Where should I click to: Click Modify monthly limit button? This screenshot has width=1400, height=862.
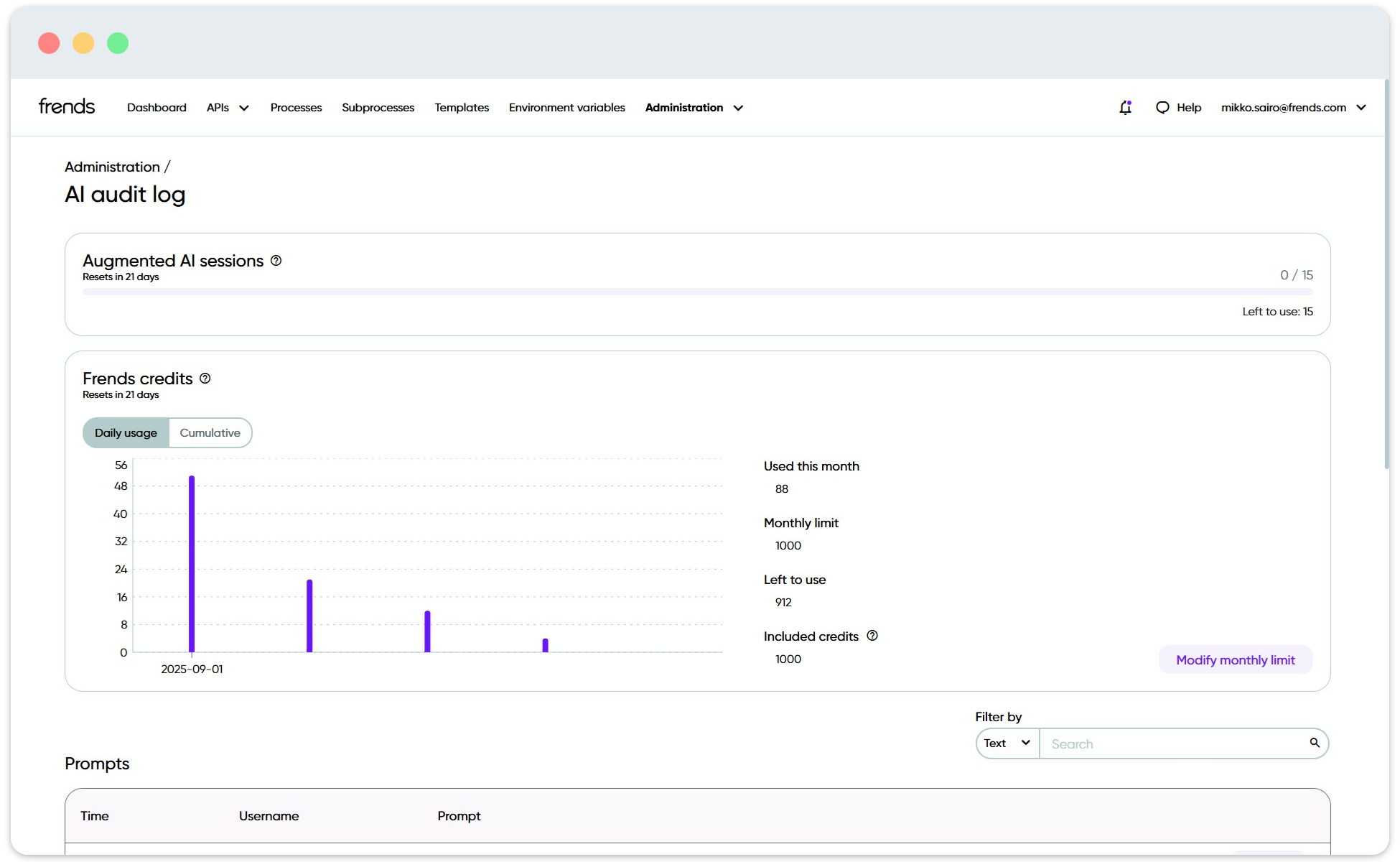point(1235,660)
